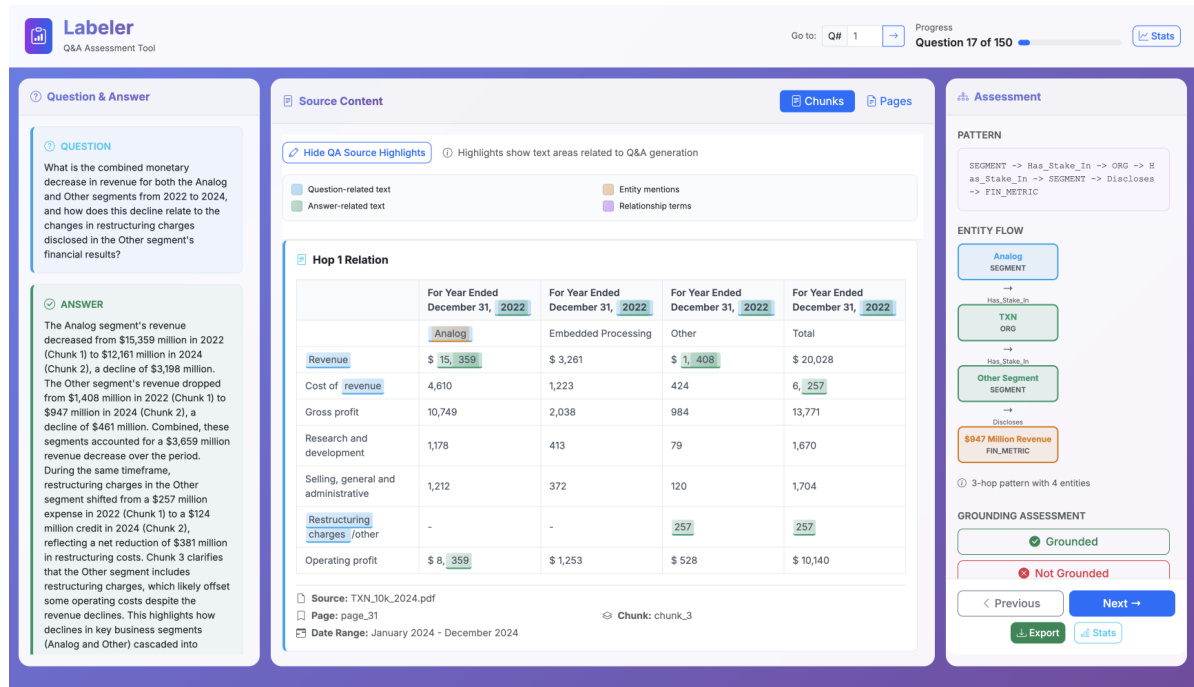Click the Hop 1 Relation document icon
Image resolution: width=1194 pixels, height=687 pixels.
coord(302,260)
